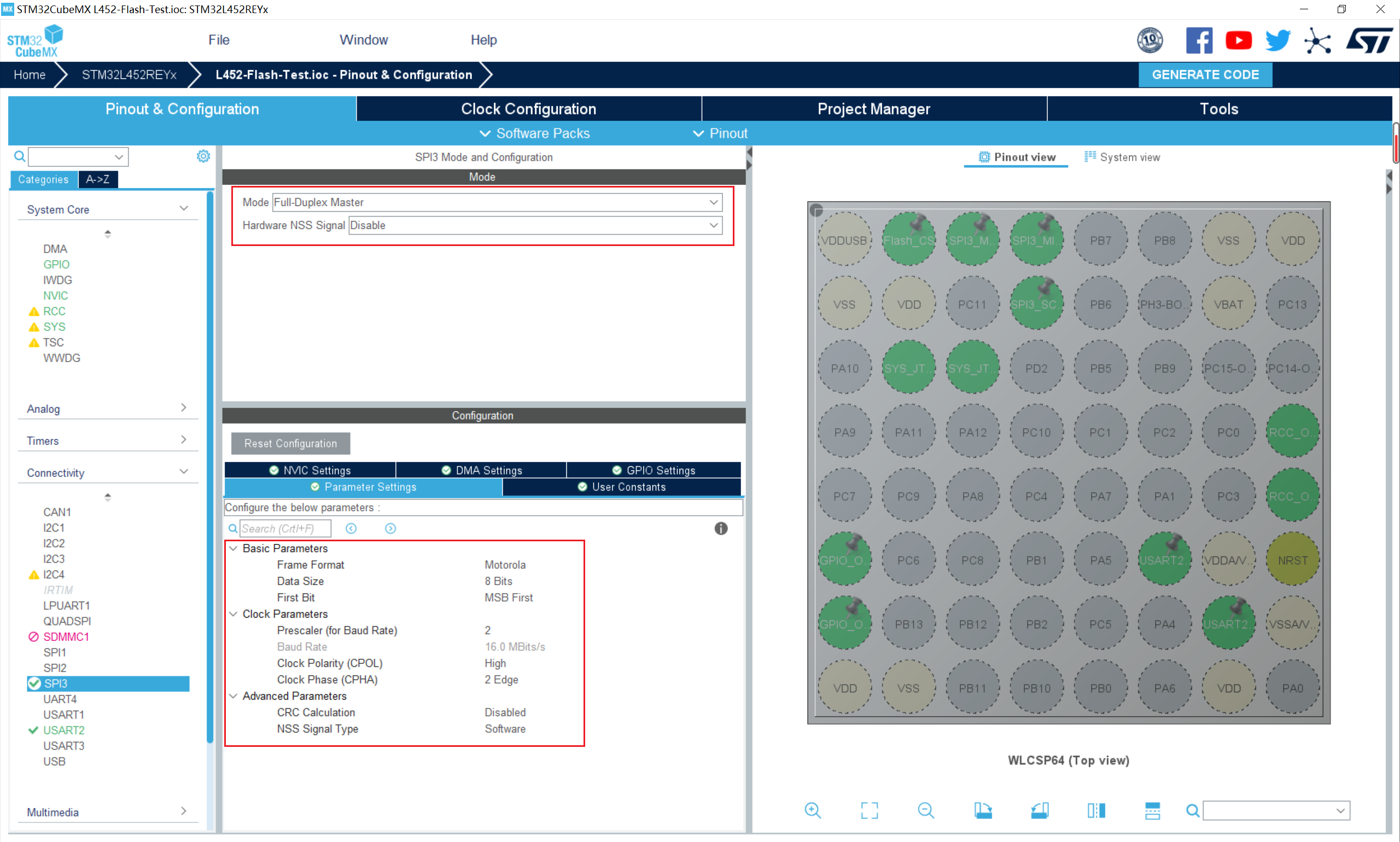
Task: Open the SPI3 Mode dropdown
Action: (713, 202)
